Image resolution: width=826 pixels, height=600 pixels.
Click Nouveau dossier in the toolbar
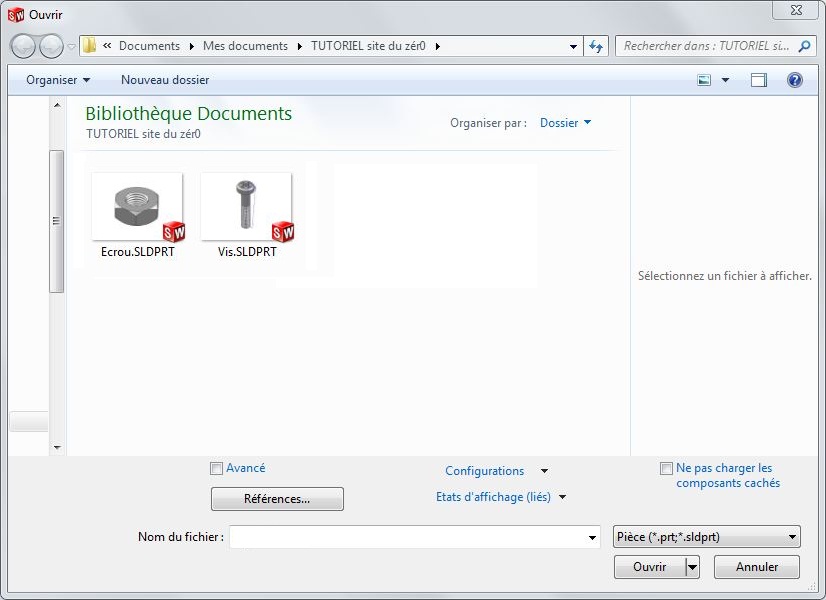165,80
